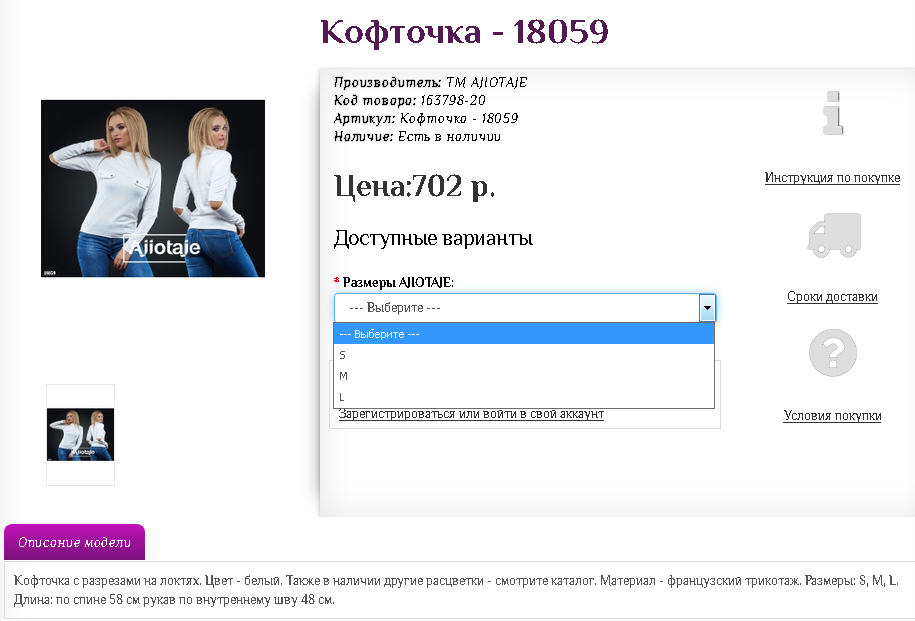Choose size M from the dropdown

[524, 376]
